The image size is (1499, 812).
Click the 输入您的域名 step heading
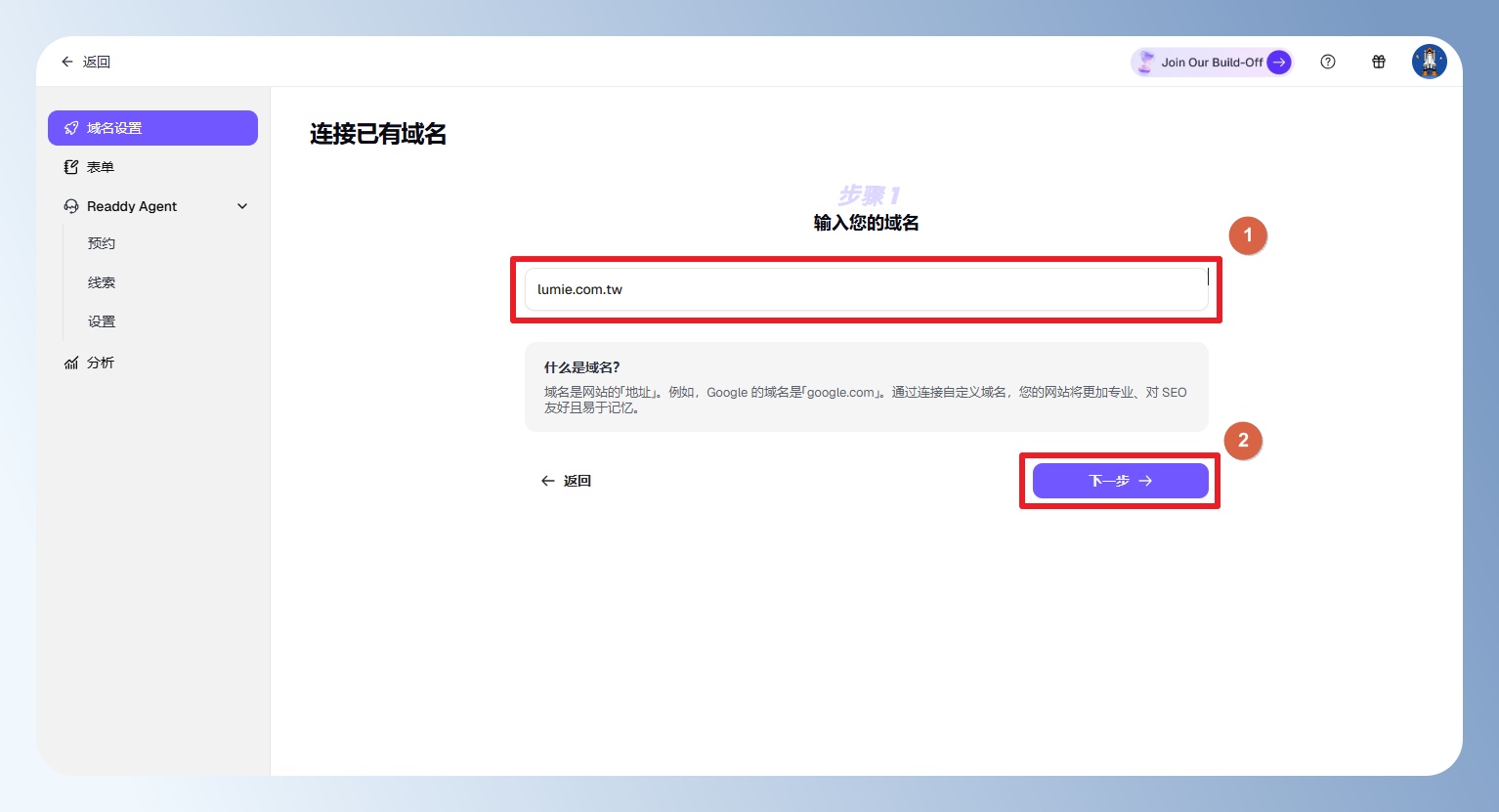point(866,223)
